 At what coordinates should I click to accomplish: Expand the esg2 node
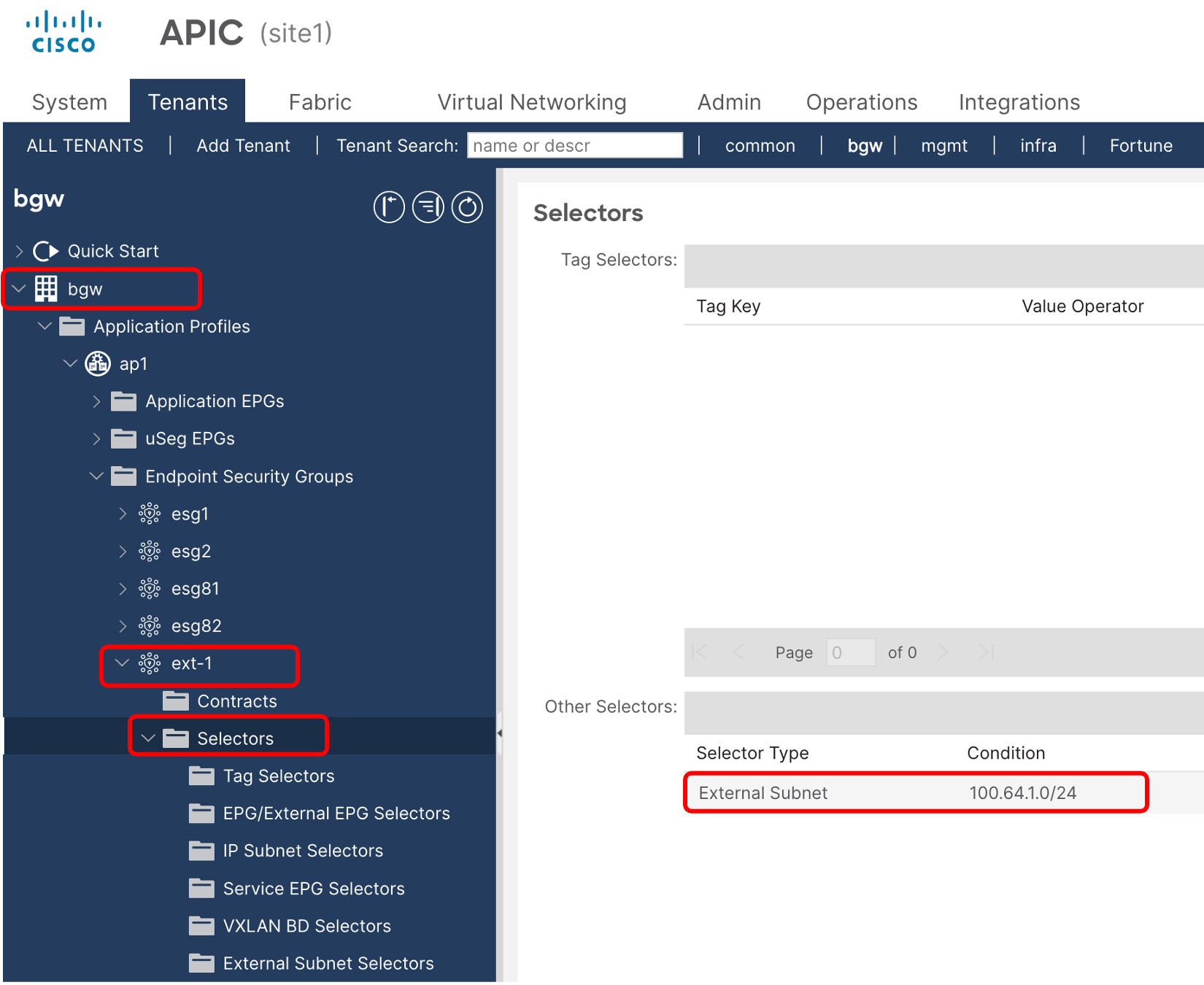(x=123, y=551)
